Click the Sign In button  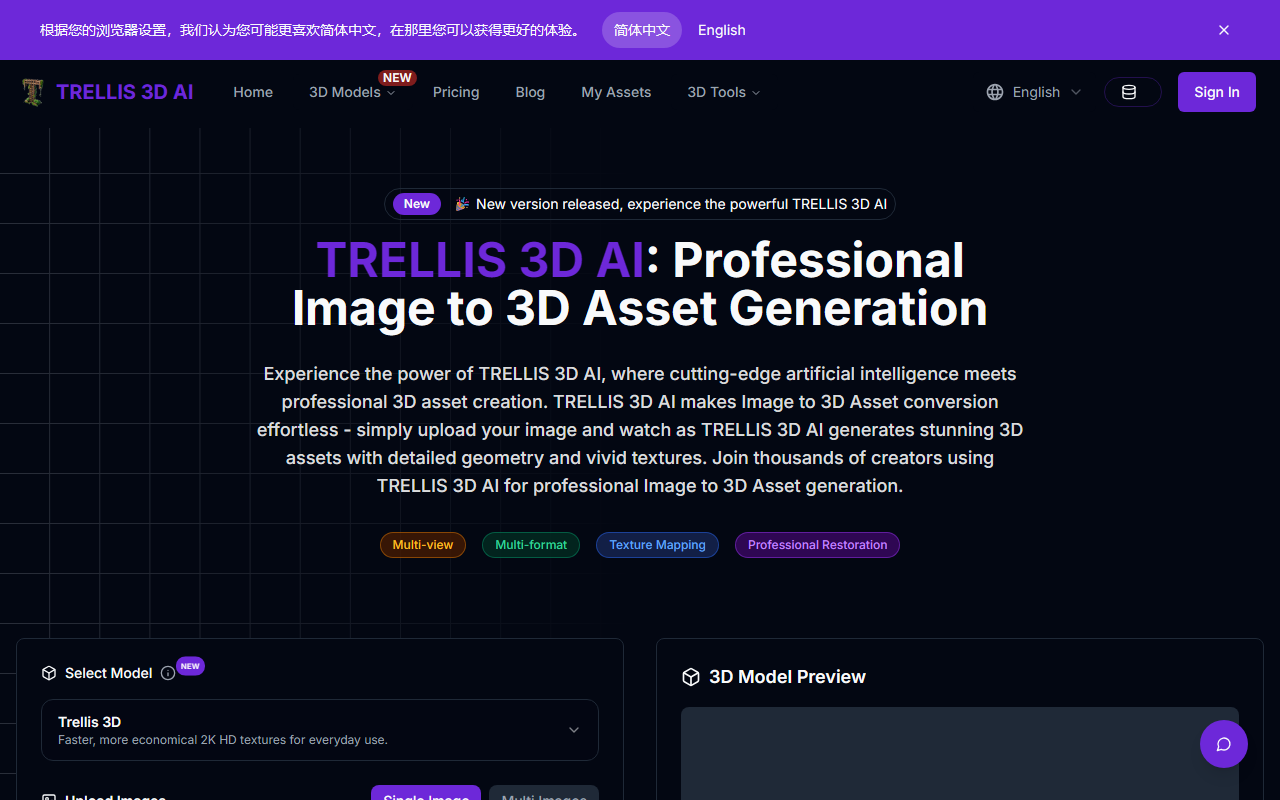(1217, 92)
